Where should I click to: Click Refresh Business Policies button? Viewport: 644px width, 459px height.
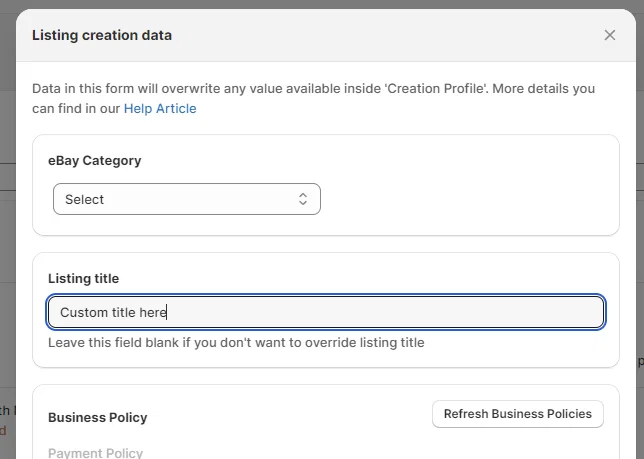[x=518, y=414]
